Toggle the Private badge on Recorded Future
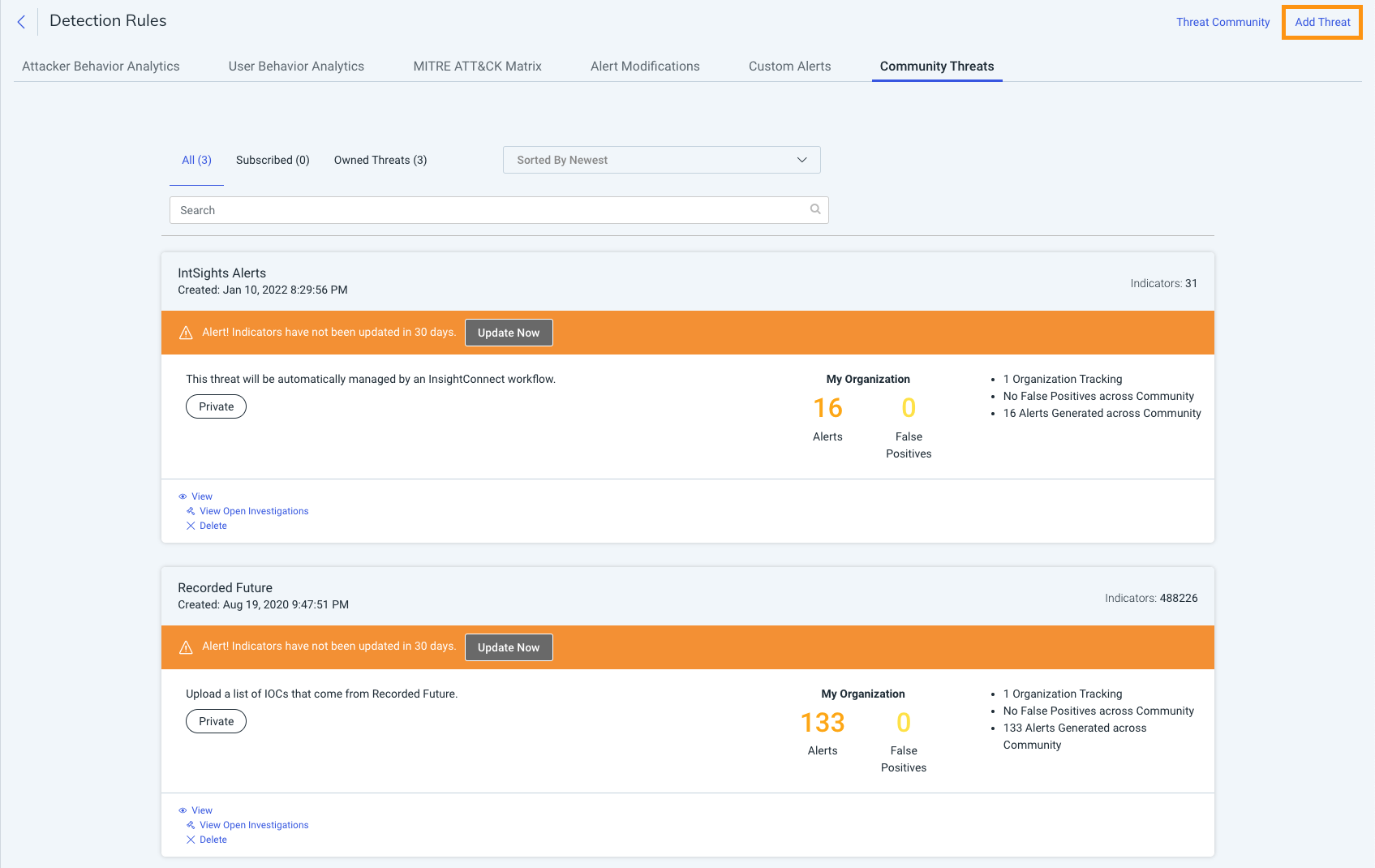The width and height of the screenshot is (1375, 868). (x=216, y=721)
